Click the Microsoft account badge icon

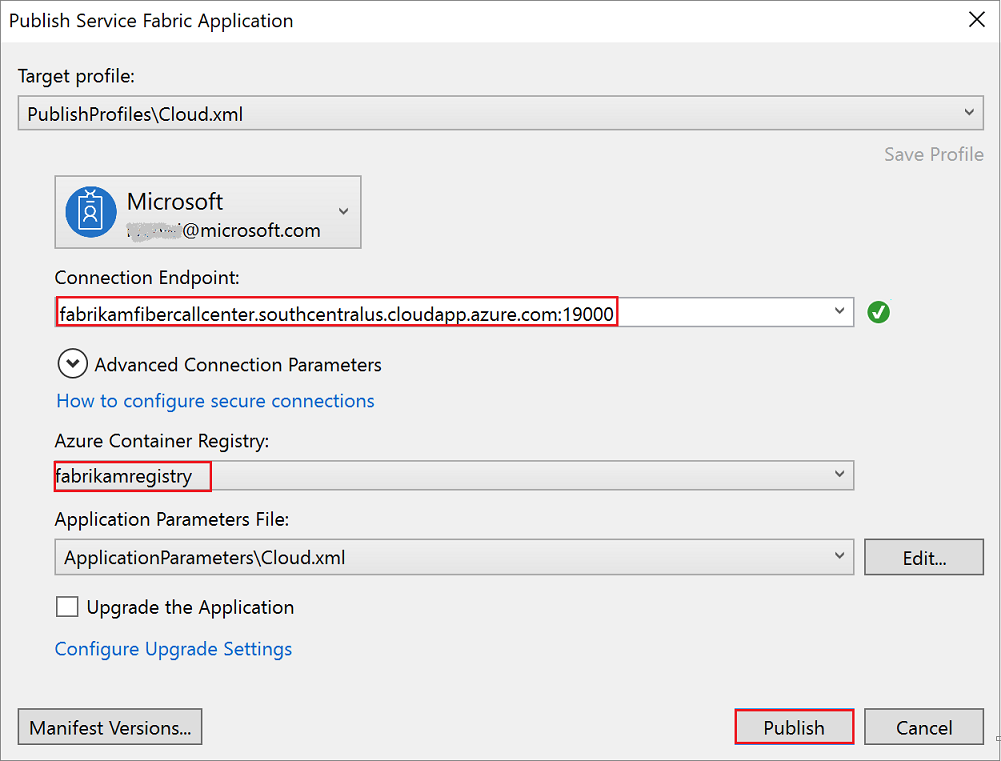(92, 212)
